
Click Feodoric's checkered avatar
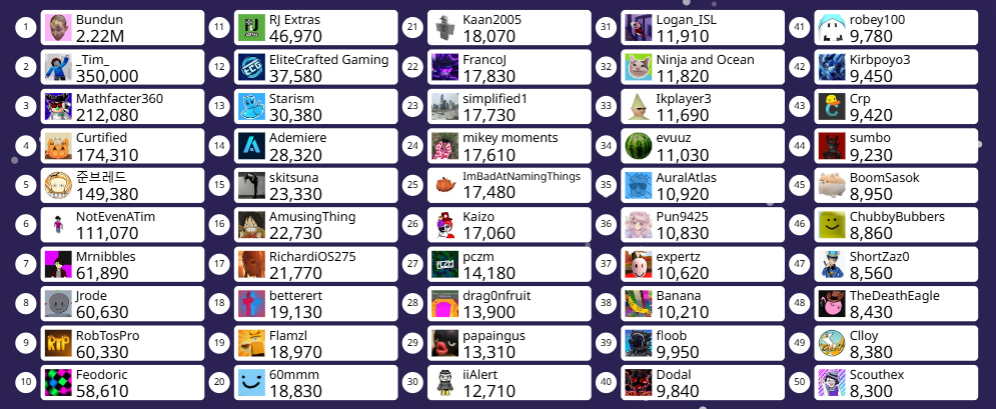[x=58, y=382]
